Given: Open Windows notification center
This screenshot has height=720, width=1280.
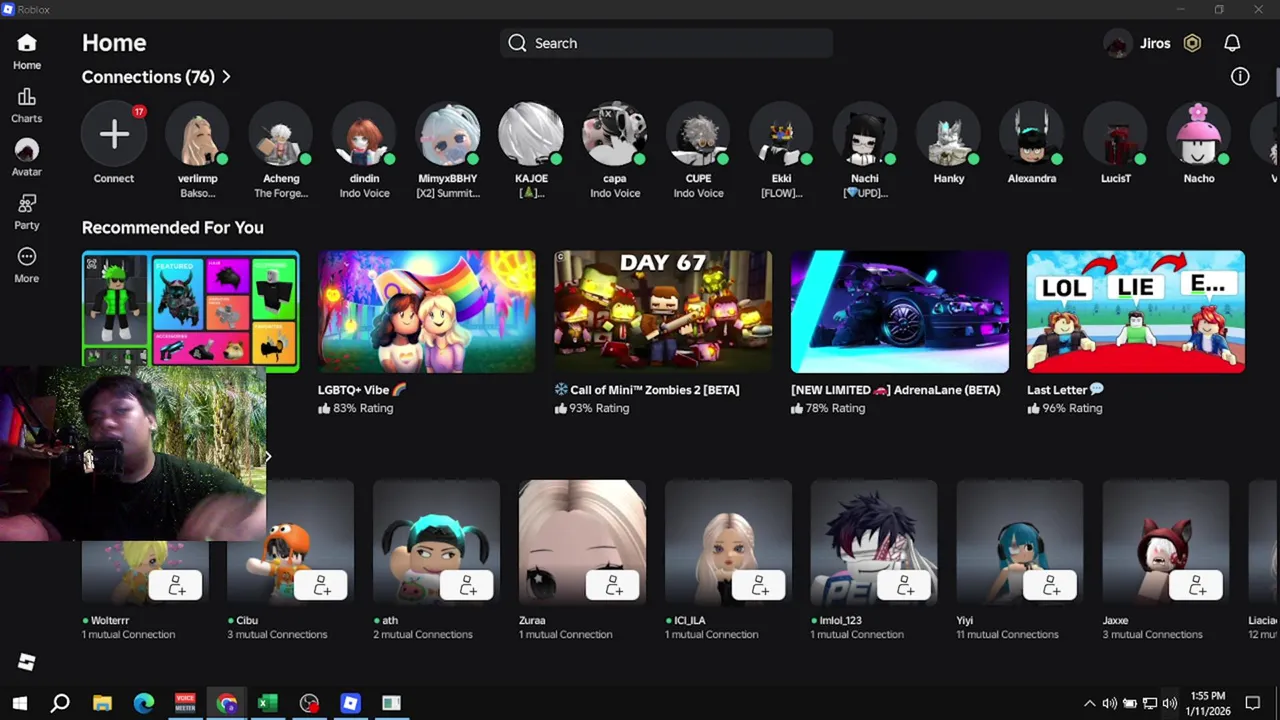Looking at the screenshot, I should point(1253,703).
